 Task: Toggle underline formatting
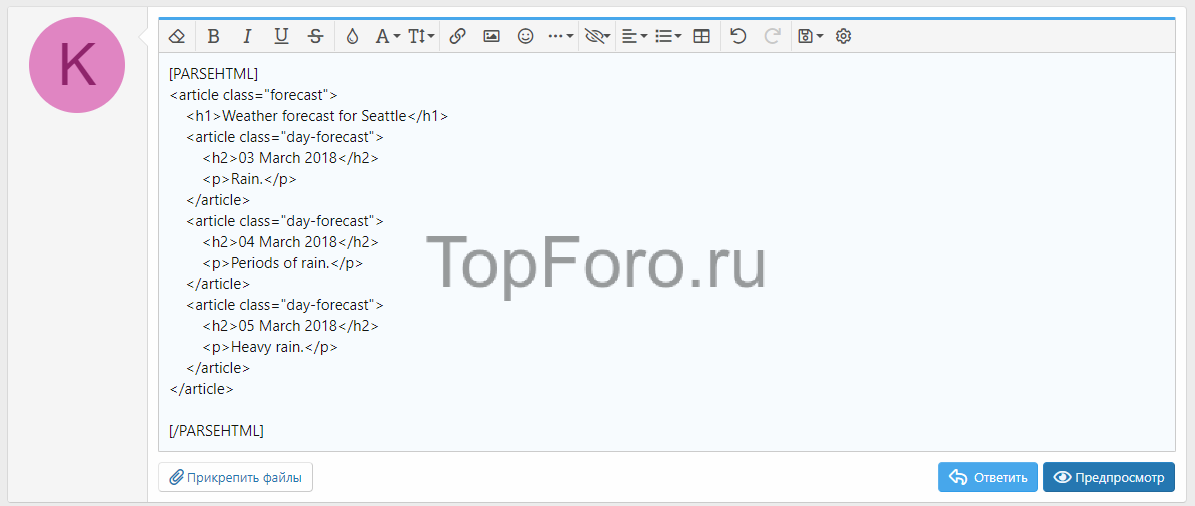(x=281, y=36)
